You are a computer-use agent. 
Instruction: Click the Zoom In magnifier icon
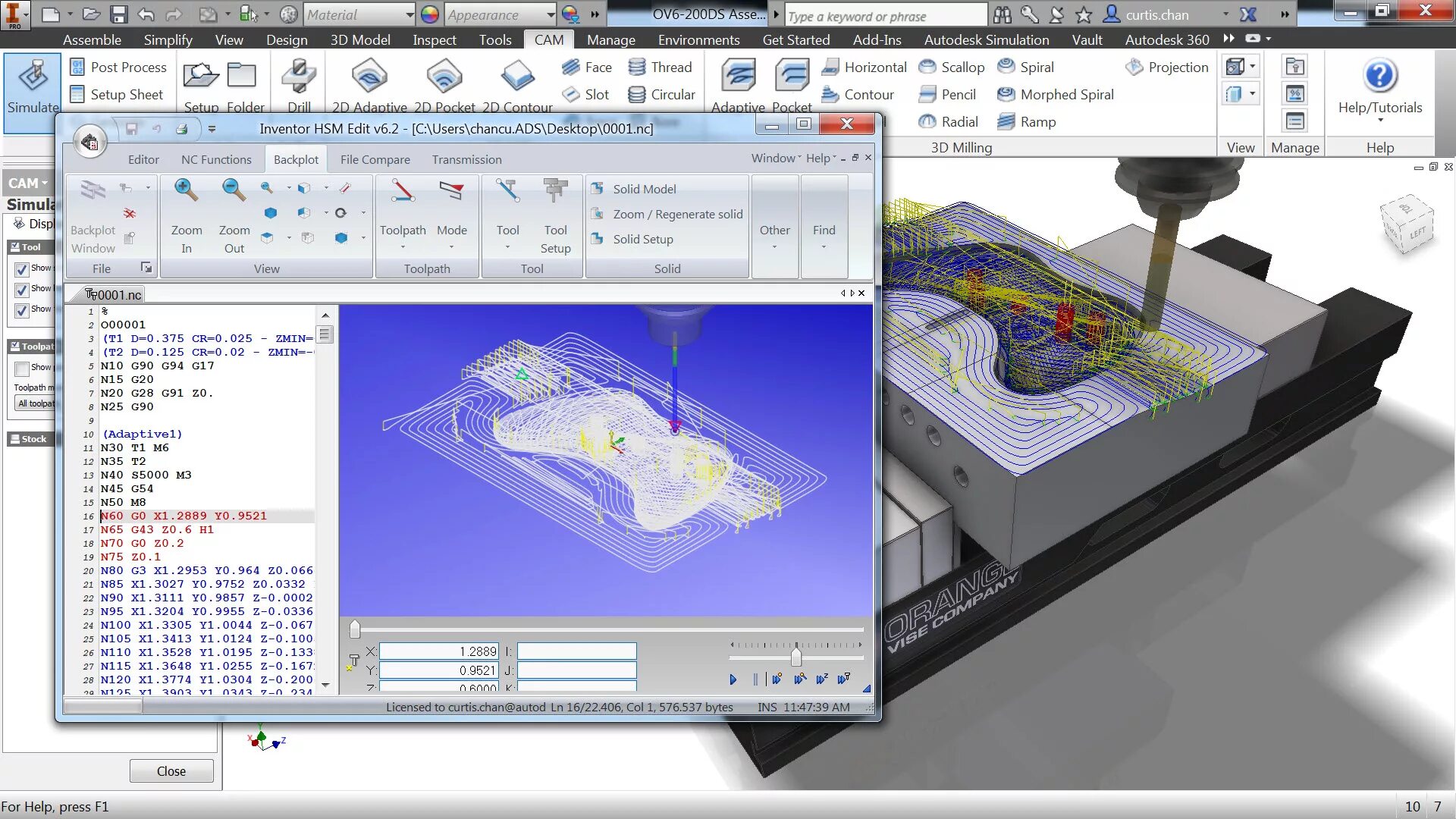pyautogui.click(x=186, y=190)
